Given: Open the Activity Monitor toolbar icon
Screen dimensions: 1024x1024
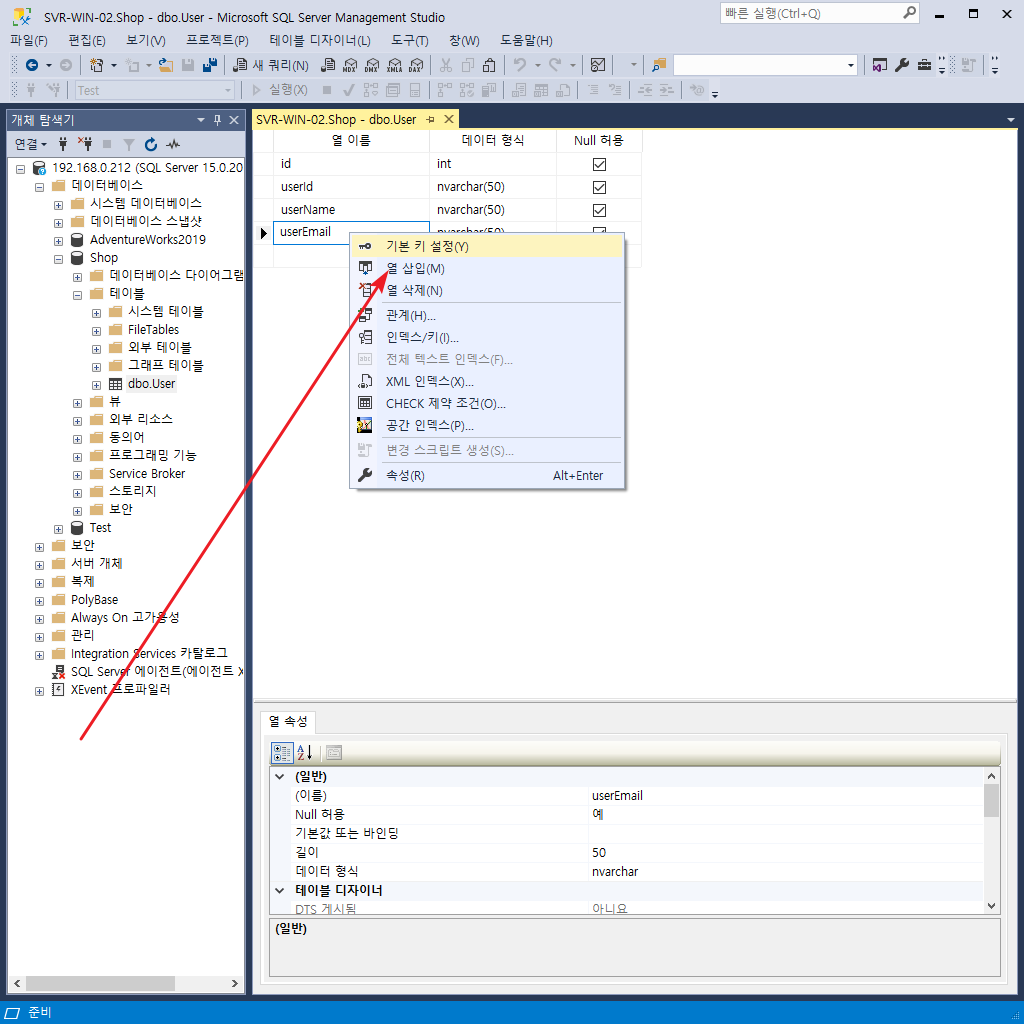Looking at the screenshot, I should point(598,65).
